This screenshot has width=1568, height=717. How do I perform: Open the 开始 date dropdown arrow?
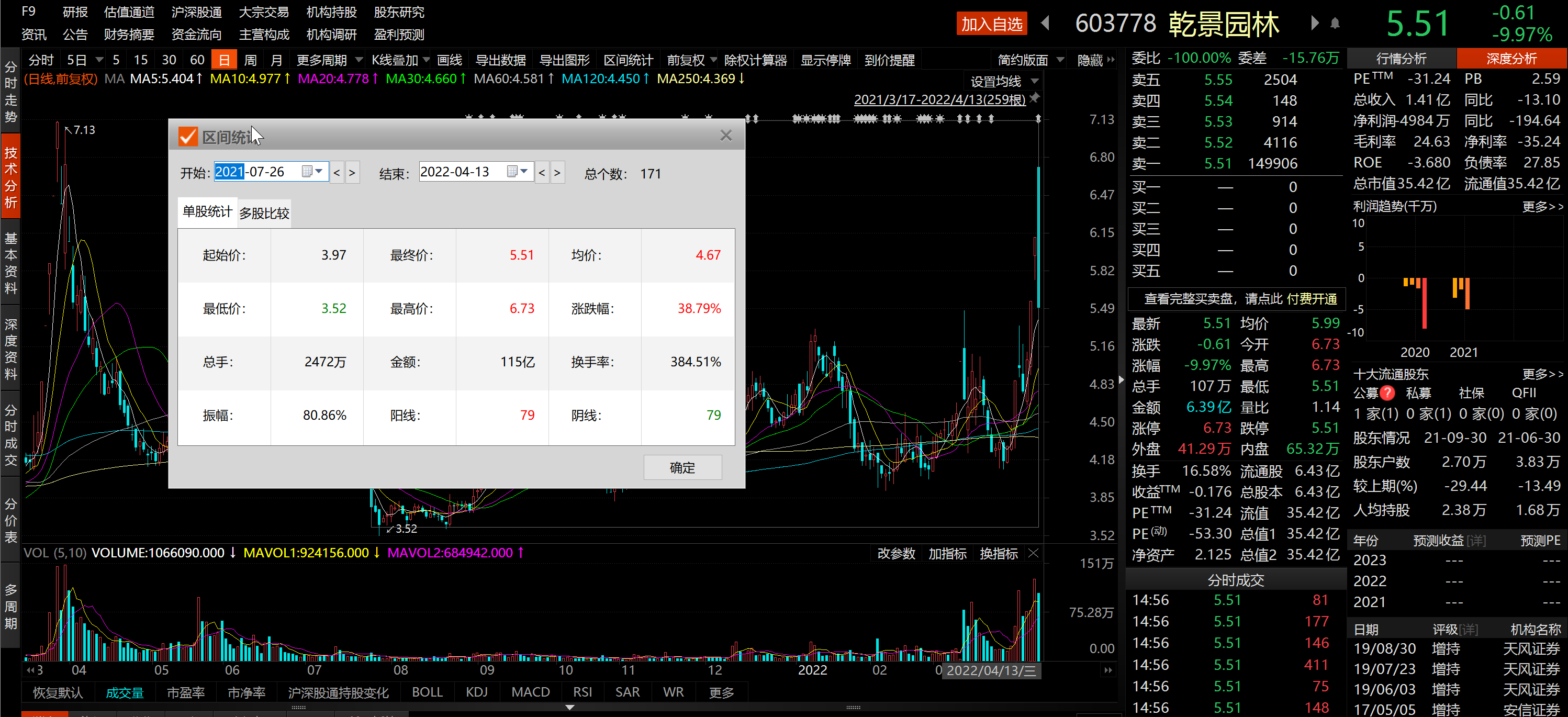(319, 172)
